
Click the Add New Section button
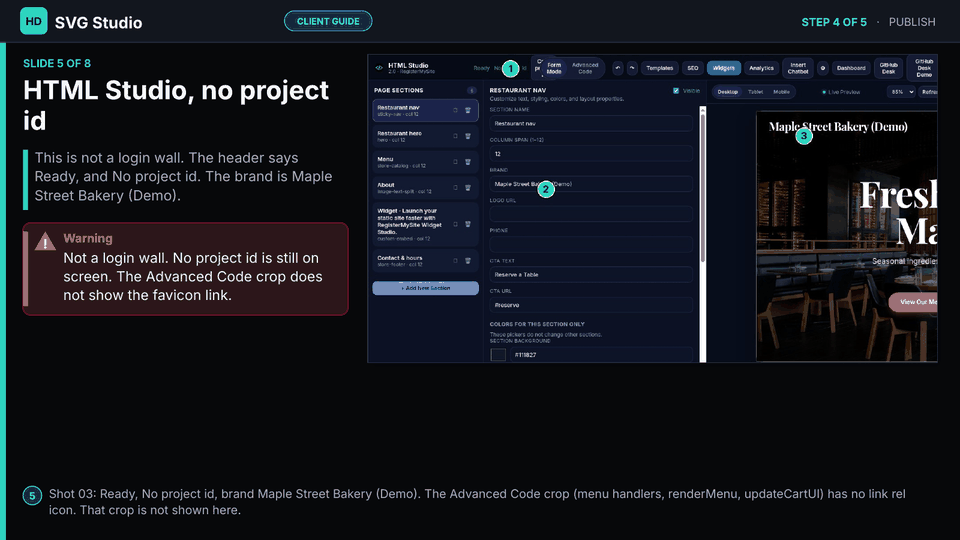[x=426, y=288]
